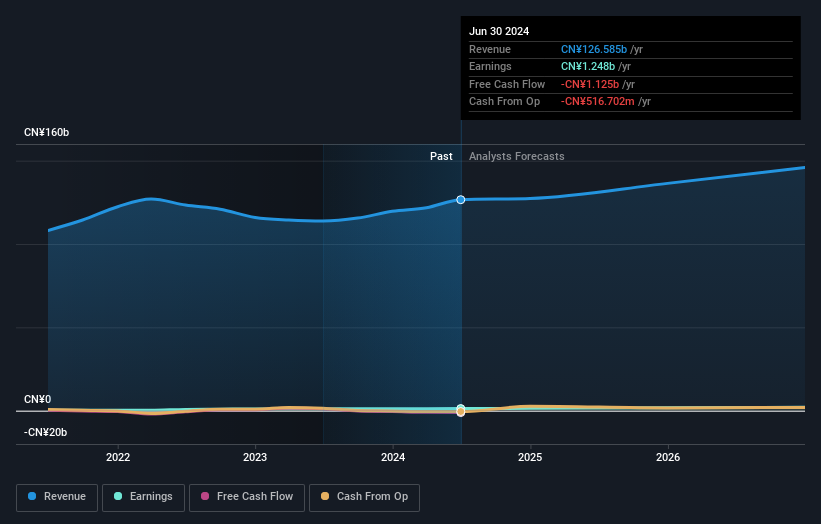Image resolution: width=821 pixels, height=524 pixels.
Task: Click the 2023 x-axis label
Action: click(255, 458)
